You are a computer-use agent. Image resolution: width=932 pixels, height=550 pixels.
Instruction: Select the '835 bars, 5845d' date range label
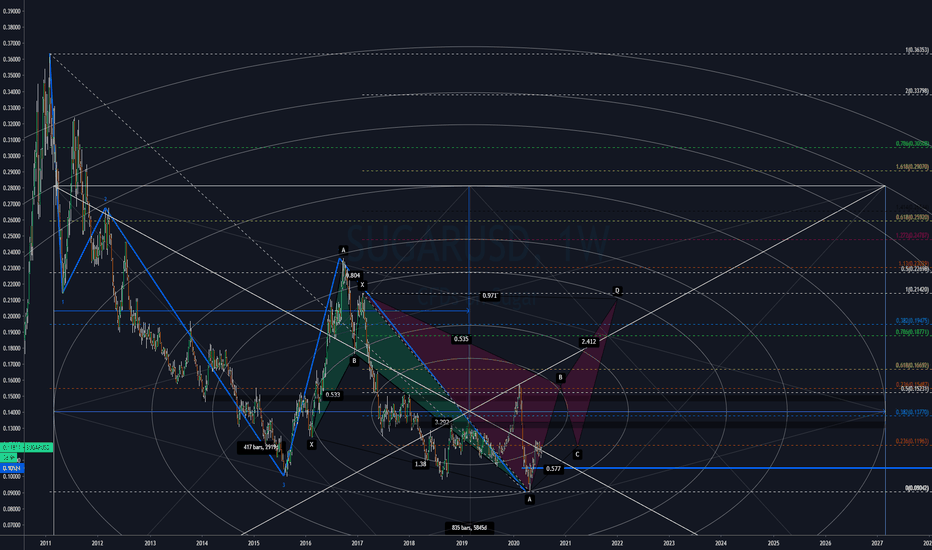[x=469, y=528]
